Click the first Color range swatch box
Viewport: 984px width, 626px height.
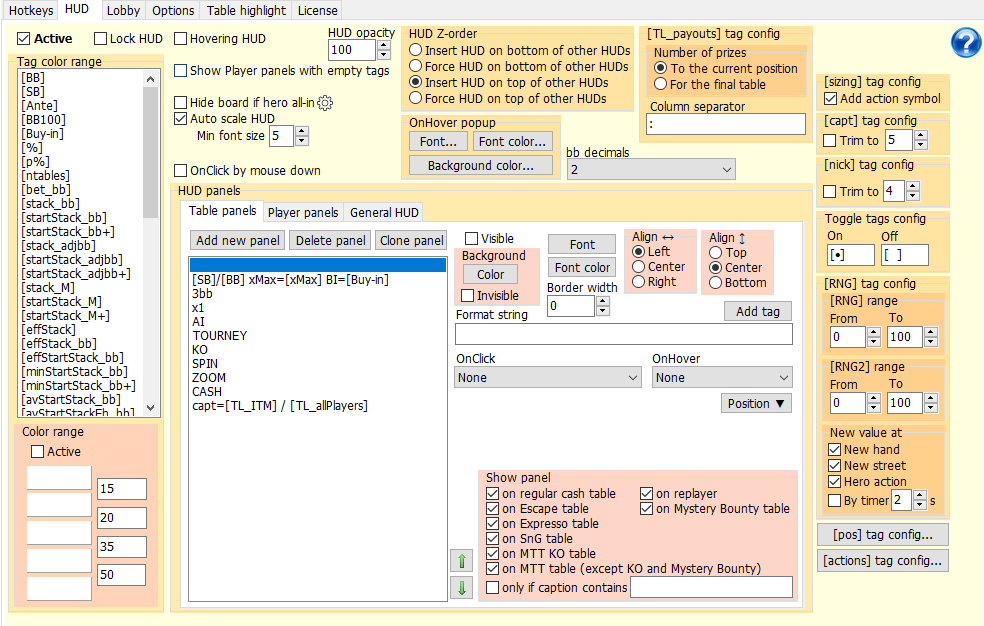pos(58,478)
